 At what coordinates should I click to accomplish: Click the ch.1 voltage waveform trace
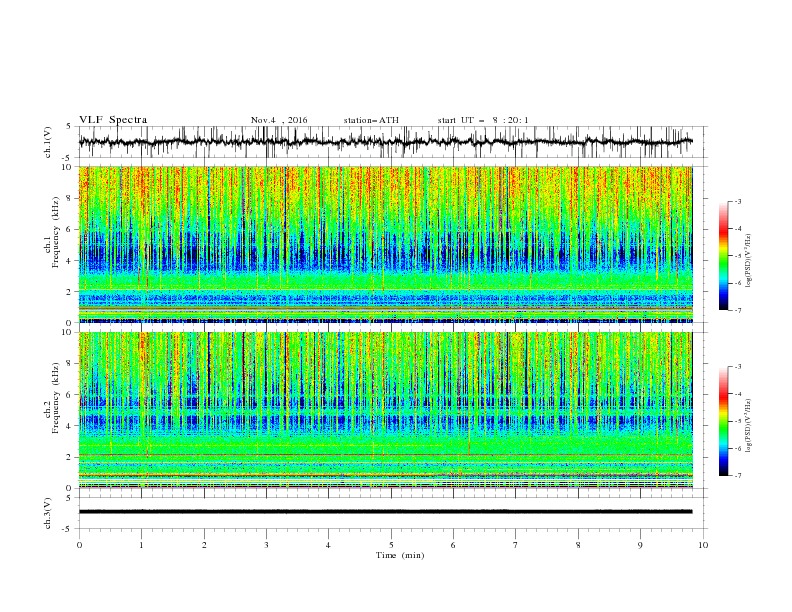(x=385, y=142)
